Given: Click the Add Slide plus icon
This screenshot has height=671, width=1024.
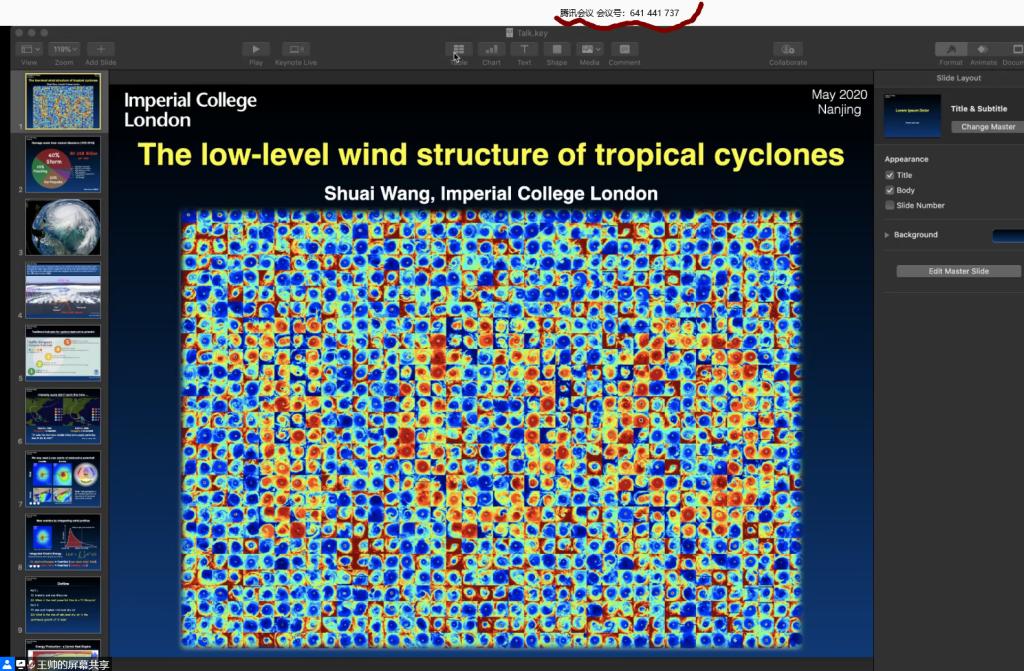Looking at the screenshot, I should click(101, 49).
